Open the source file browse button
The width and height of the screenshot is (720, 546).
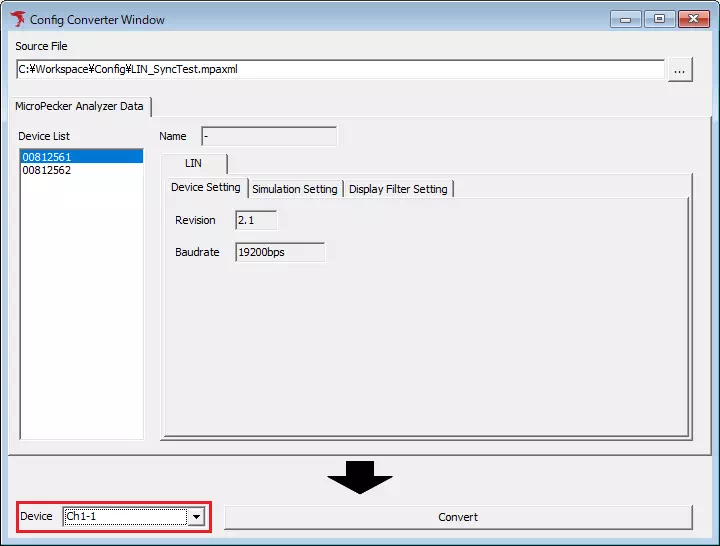(680, 70)
